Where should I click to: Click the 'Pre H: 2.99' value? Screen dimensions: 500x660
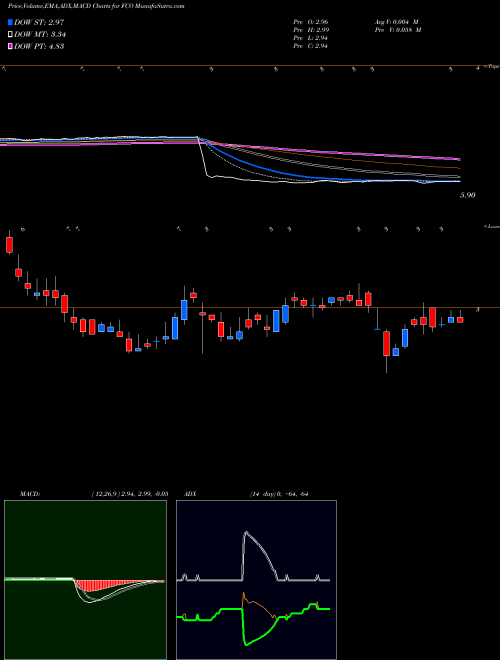pyautogui.click(x=311, y=30)
